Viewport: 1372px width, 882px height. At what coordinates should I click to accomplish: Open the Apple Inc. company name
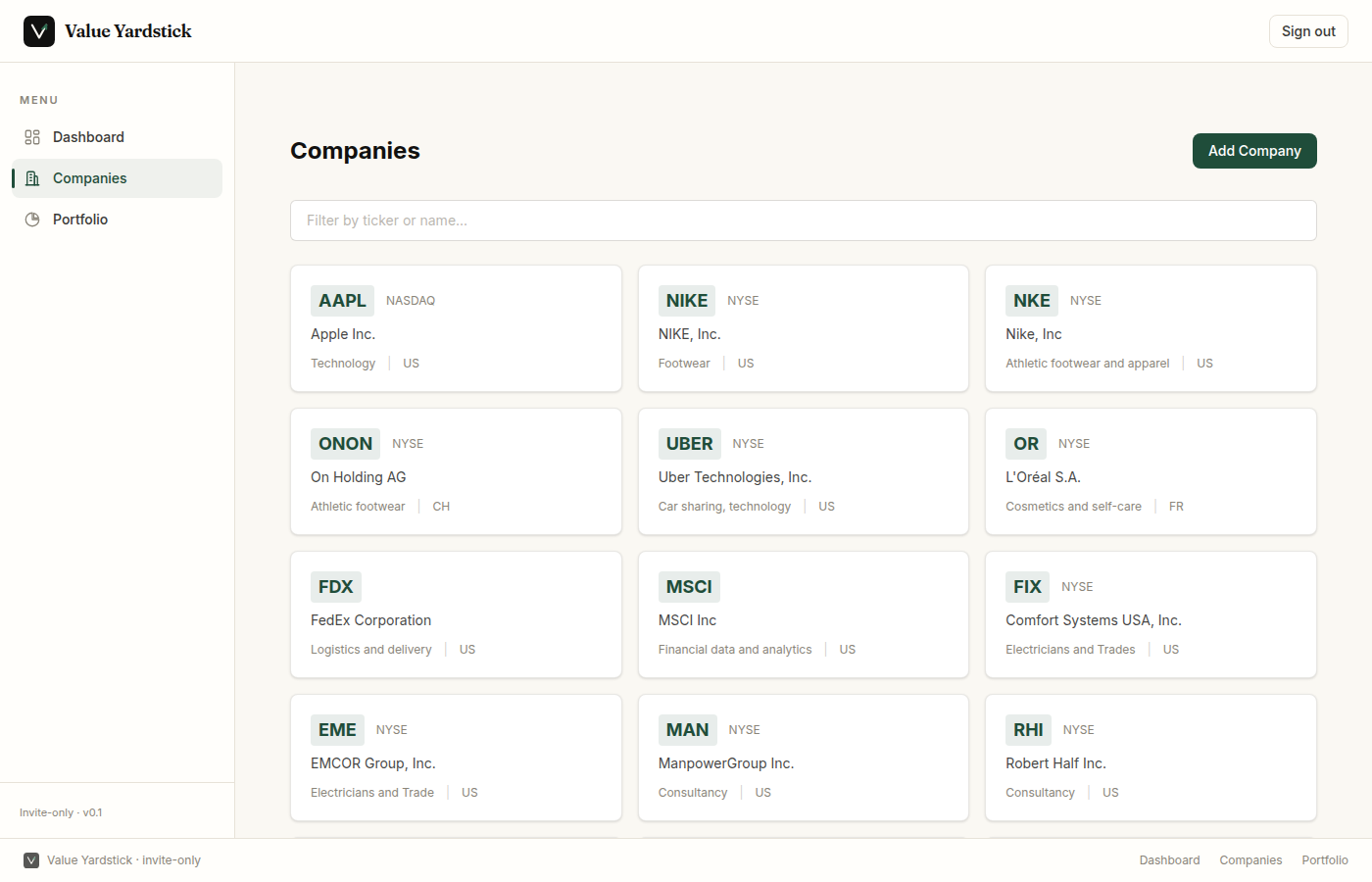343,334
